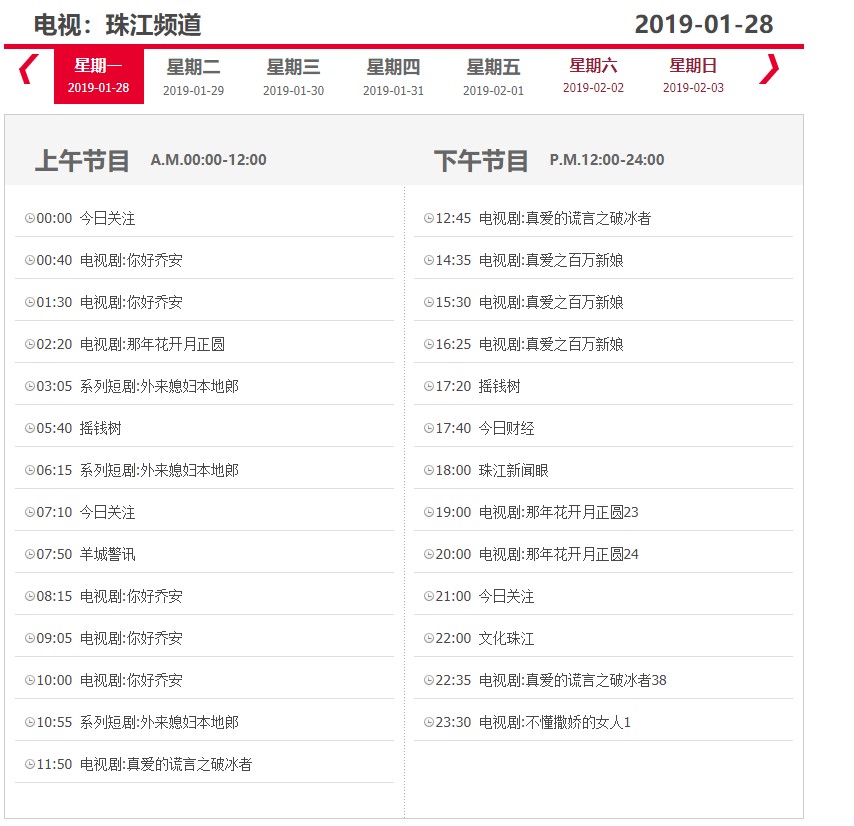Click the clock icon next to 11:50
Image resolution: width=854 pixels, height=826 pixels.
(x=30, y=764)
